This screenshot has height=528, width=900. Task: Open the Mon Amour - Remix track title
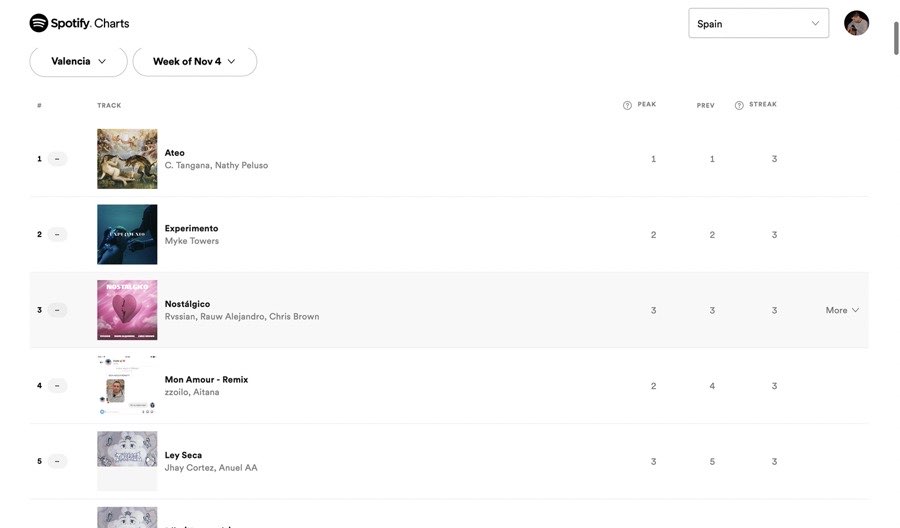[206, 380]
